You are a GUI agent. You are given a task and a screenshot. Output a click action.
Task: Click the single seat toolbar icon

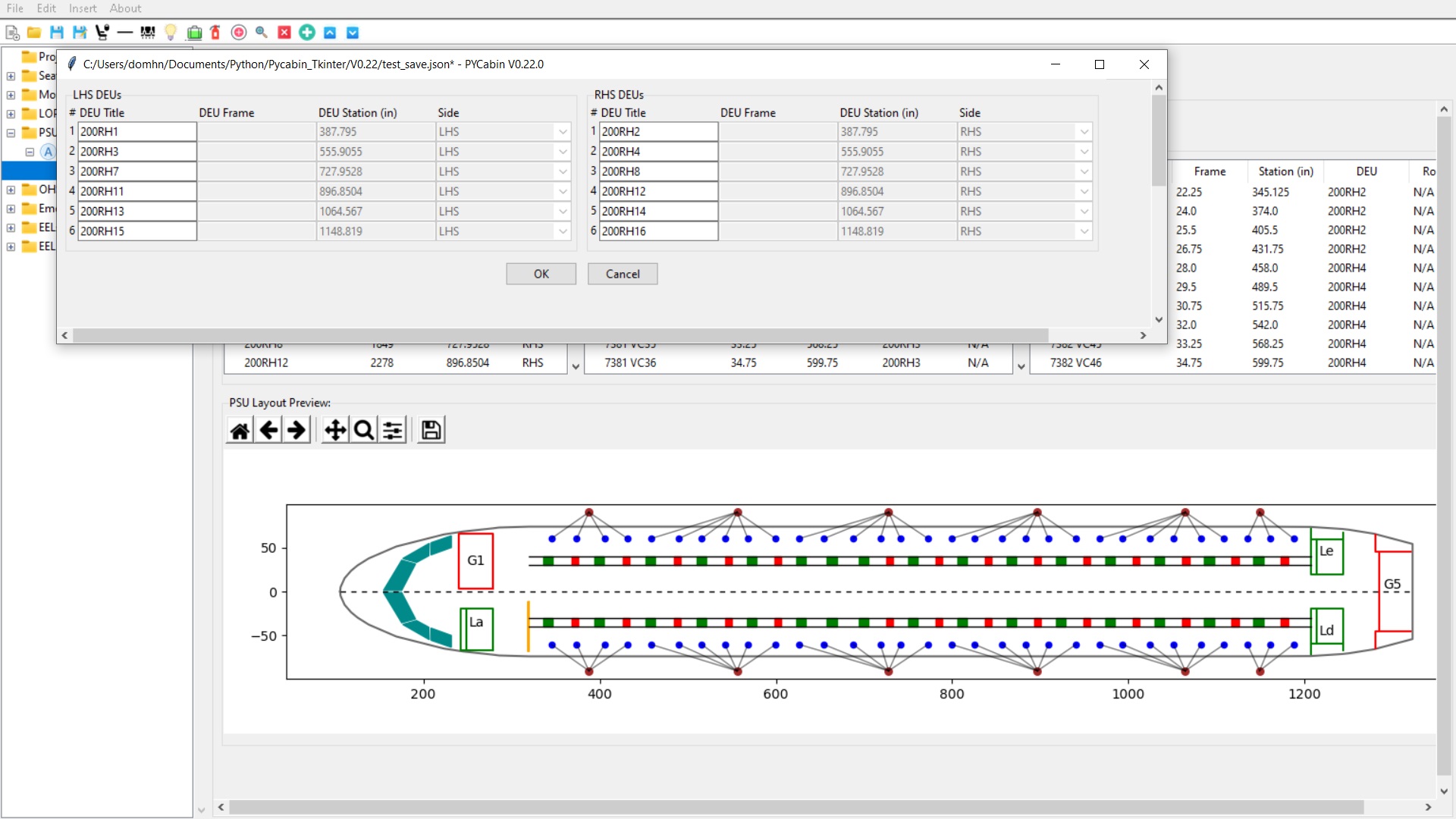pyautogui.click(x=102, y=33)
